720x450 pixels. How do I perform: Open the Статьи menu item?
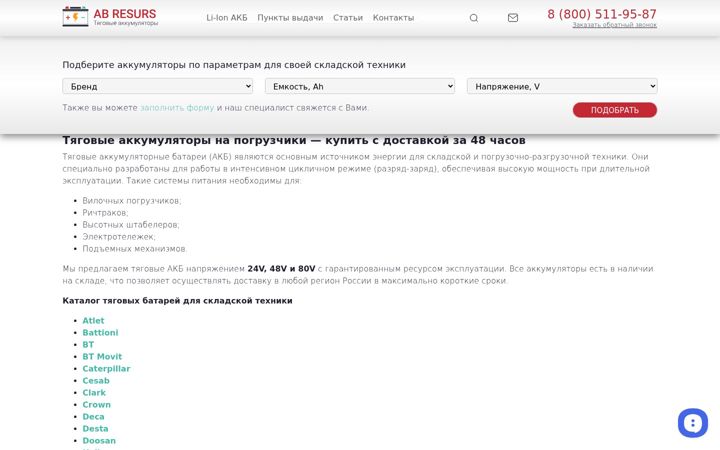(x=348, y=17)
